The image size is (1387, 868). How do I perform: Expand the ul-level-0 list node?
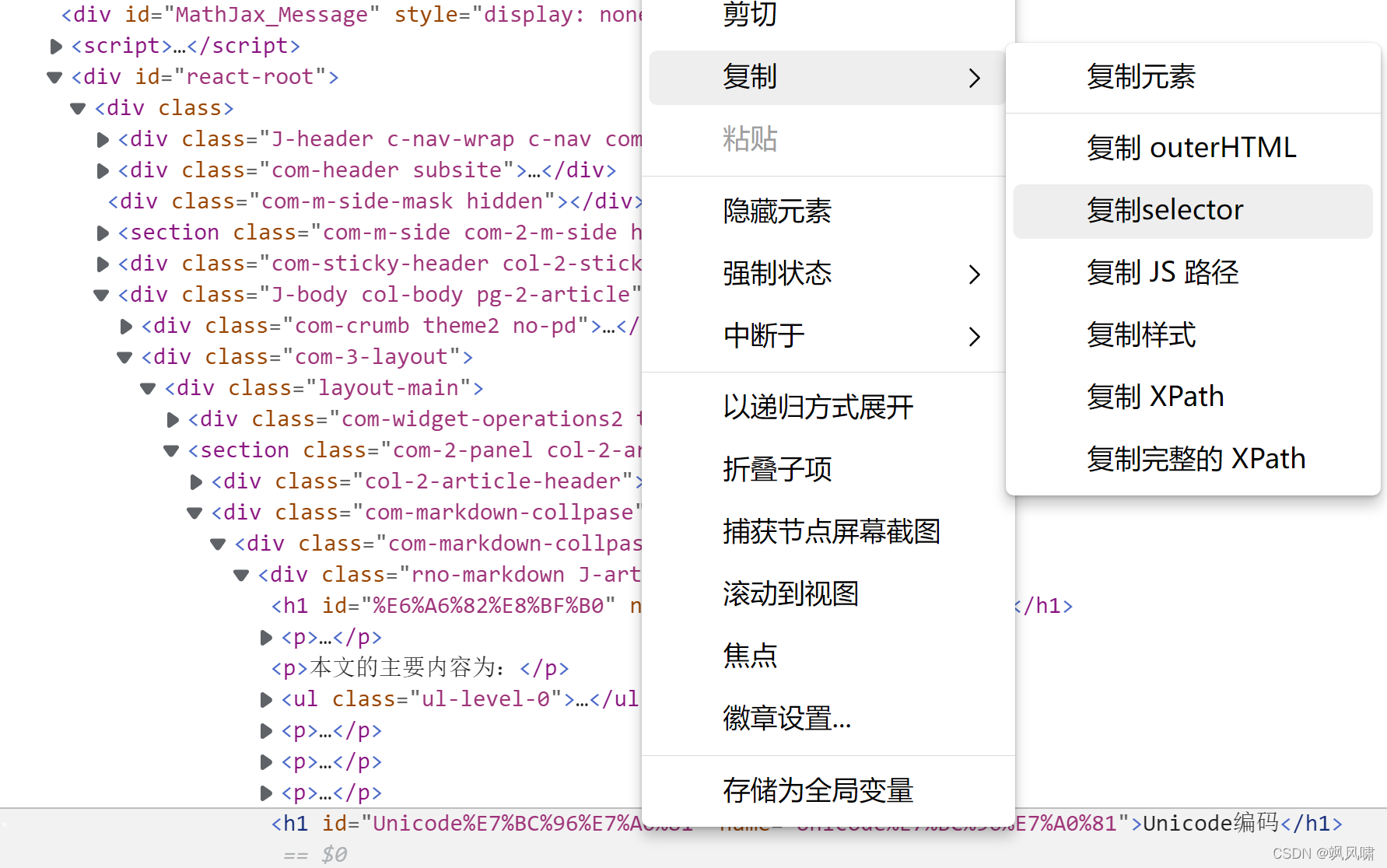point(265,700)
